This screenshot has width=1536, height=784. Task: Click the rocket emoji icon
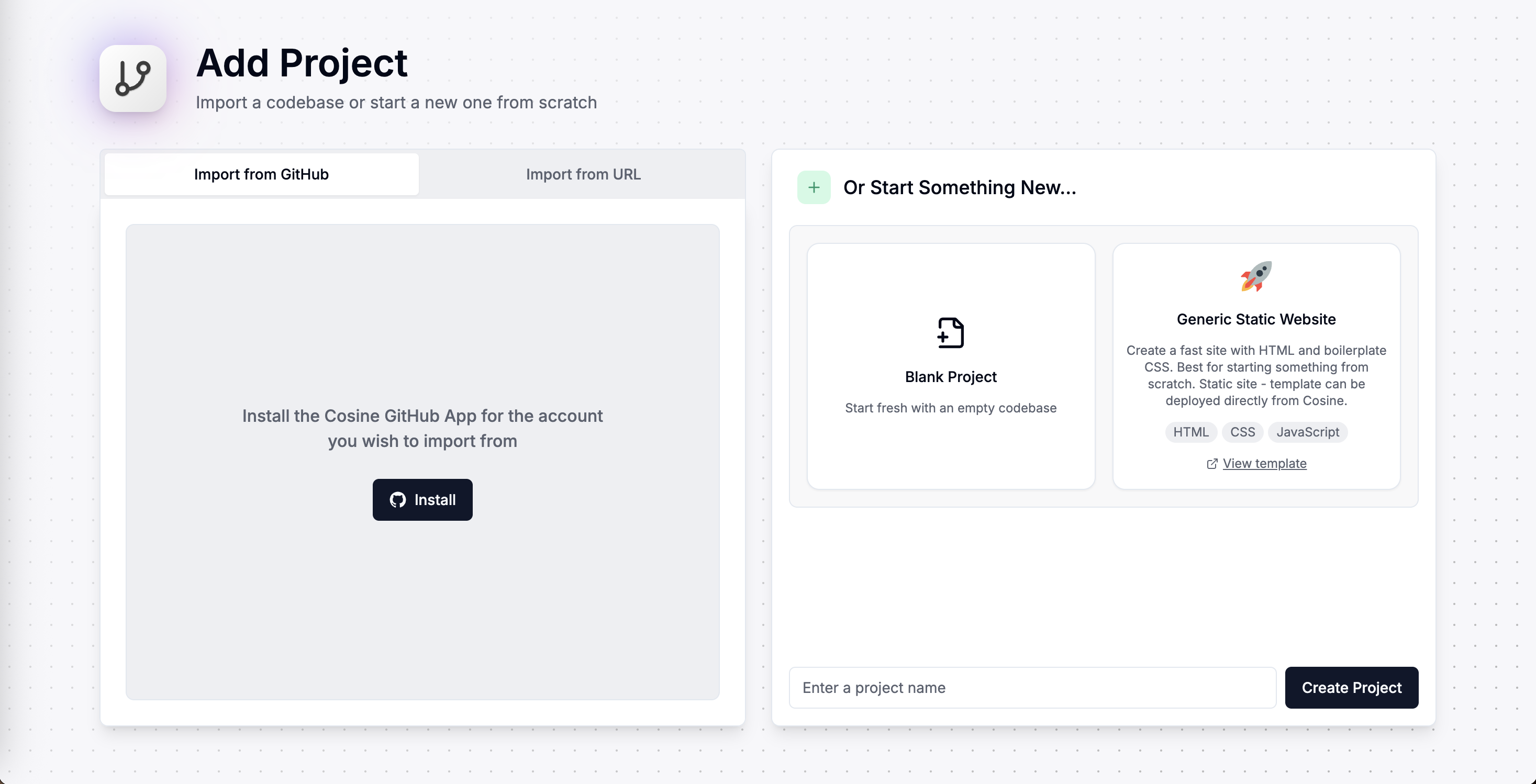pos(1256,276)
